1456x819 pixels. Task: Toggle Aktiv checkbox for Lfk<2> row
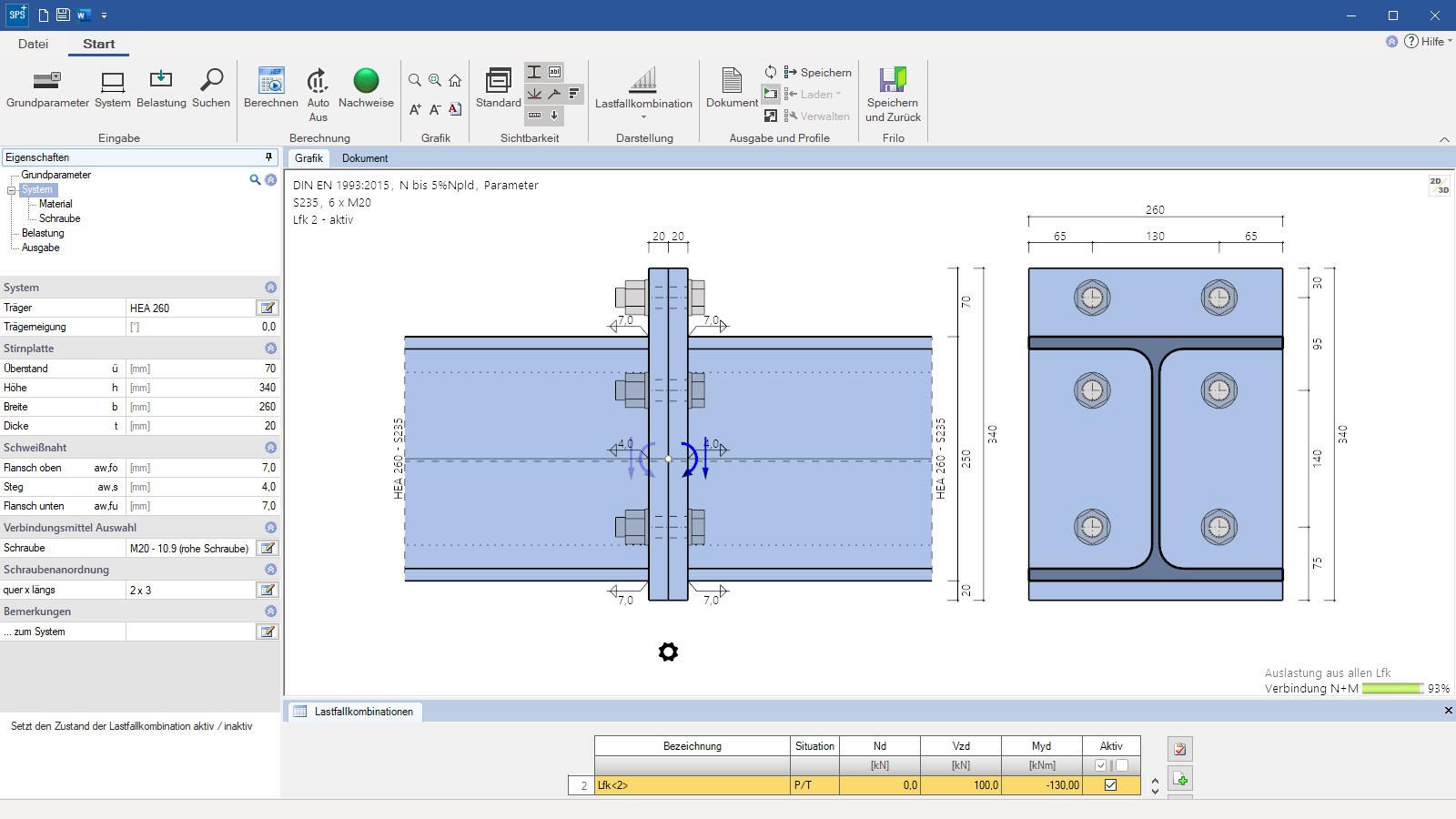1110,785
